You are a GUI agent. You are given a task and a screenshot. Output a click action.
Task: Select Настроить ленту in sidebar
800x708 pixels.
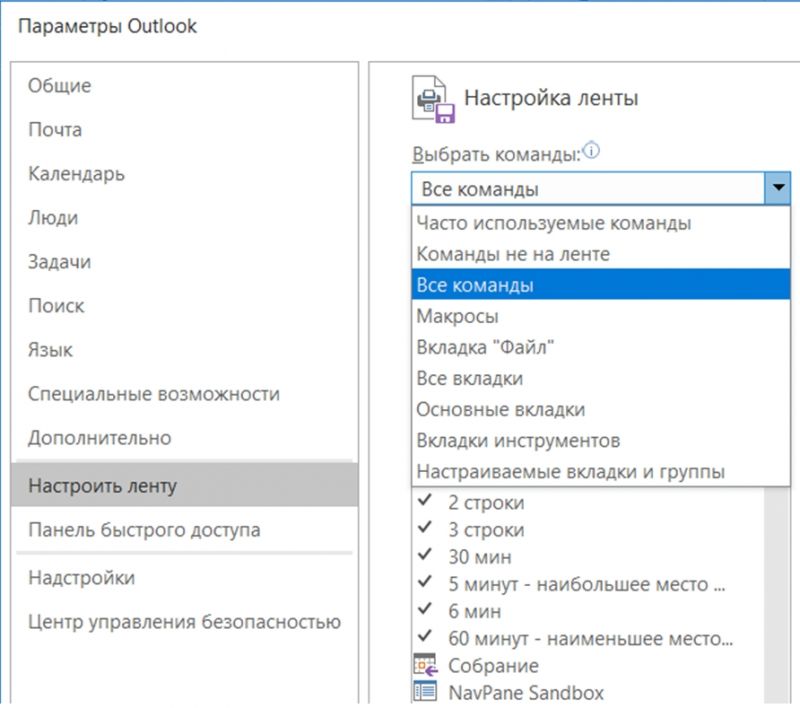coord(184,485)
